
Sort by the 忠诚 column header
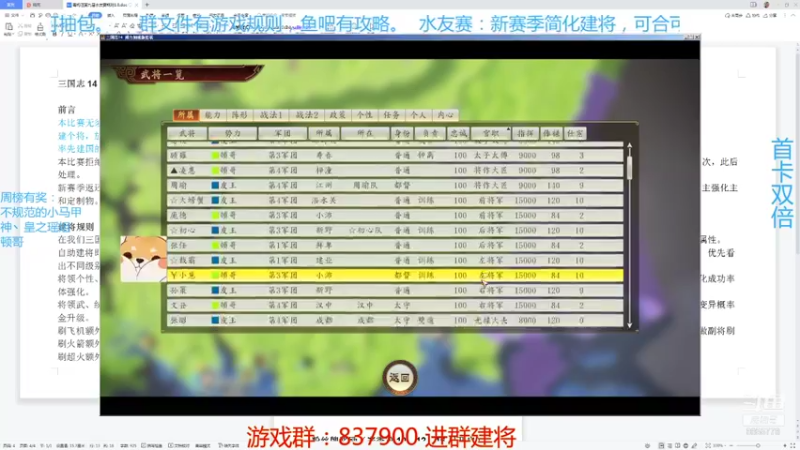point(458,133)
